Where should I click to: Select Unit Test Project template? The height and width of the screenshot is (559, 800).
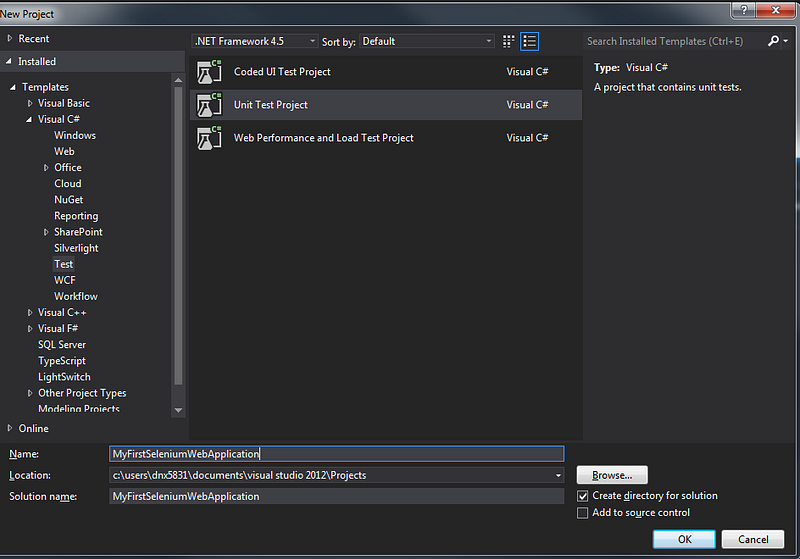(386, 105)
